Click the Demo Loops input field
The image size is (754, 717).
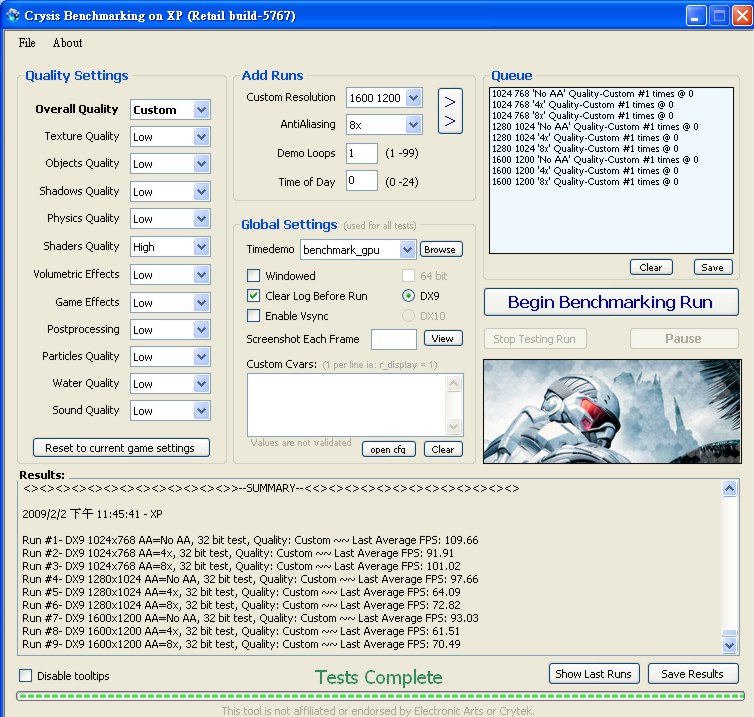click(362, 153)
